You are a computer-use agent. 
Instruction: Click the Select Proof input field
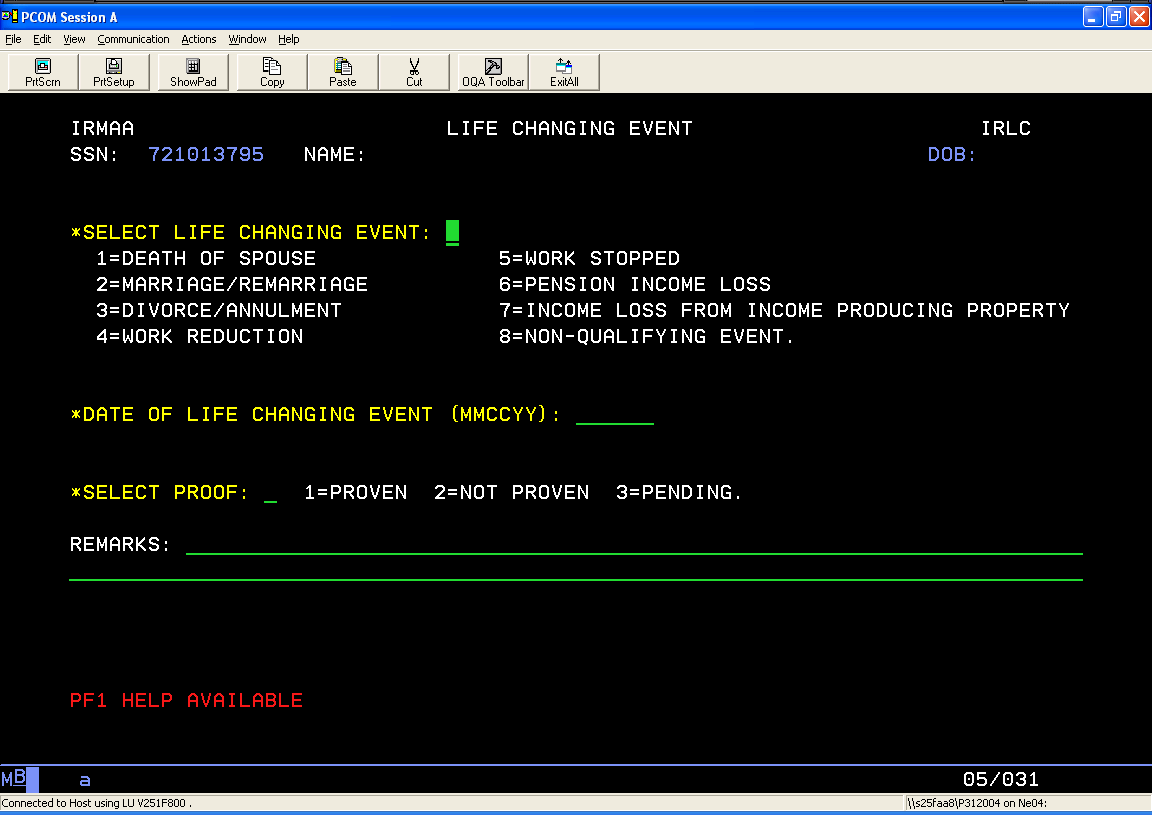[x=270, y=493]
